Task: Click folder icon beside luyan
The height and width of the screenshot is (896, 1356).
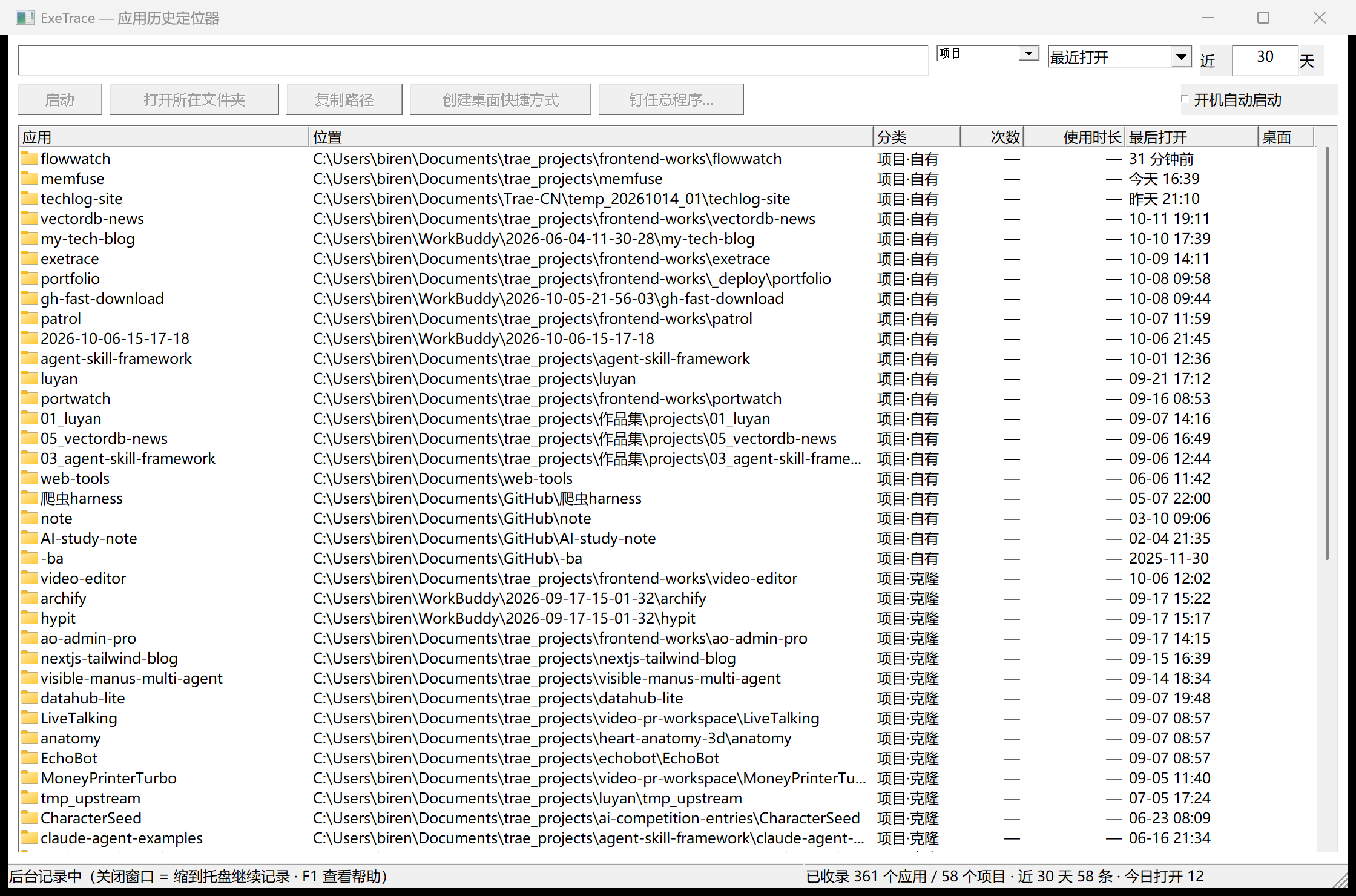Action: [30, 378]
